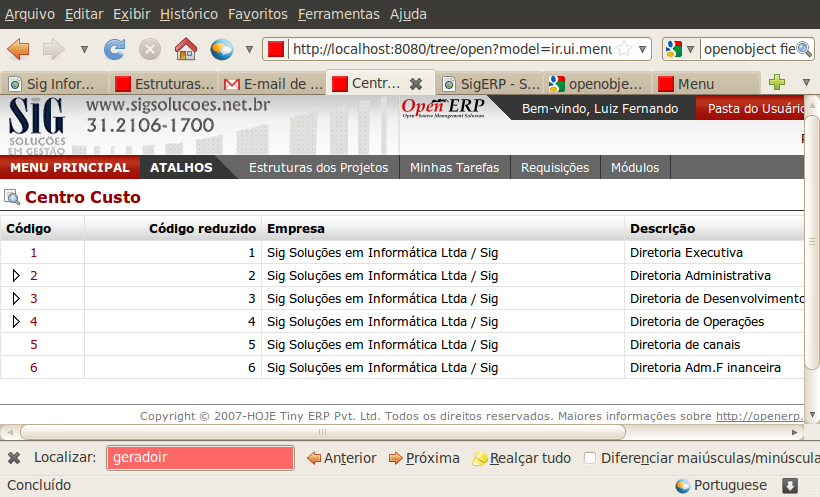The width and height of the screenshot is (820, 497).
Task: Reload the current page
Action: coord(115,49)
